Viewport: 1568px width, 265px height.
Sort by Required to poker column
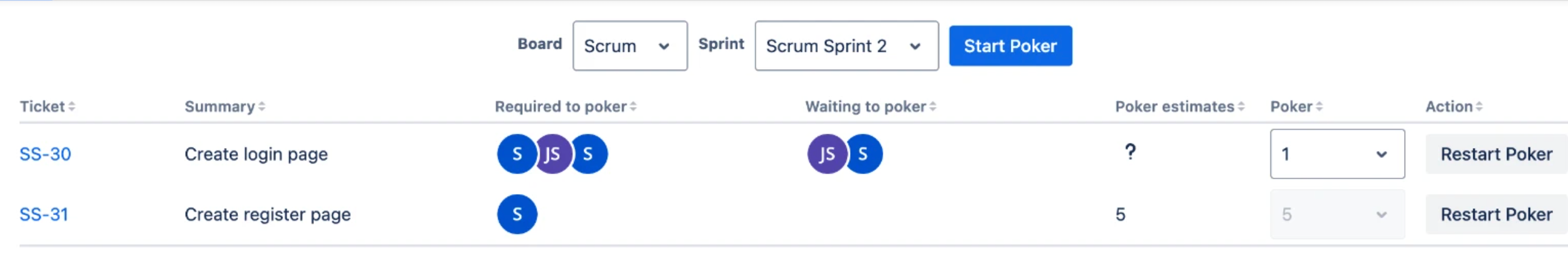565,106
